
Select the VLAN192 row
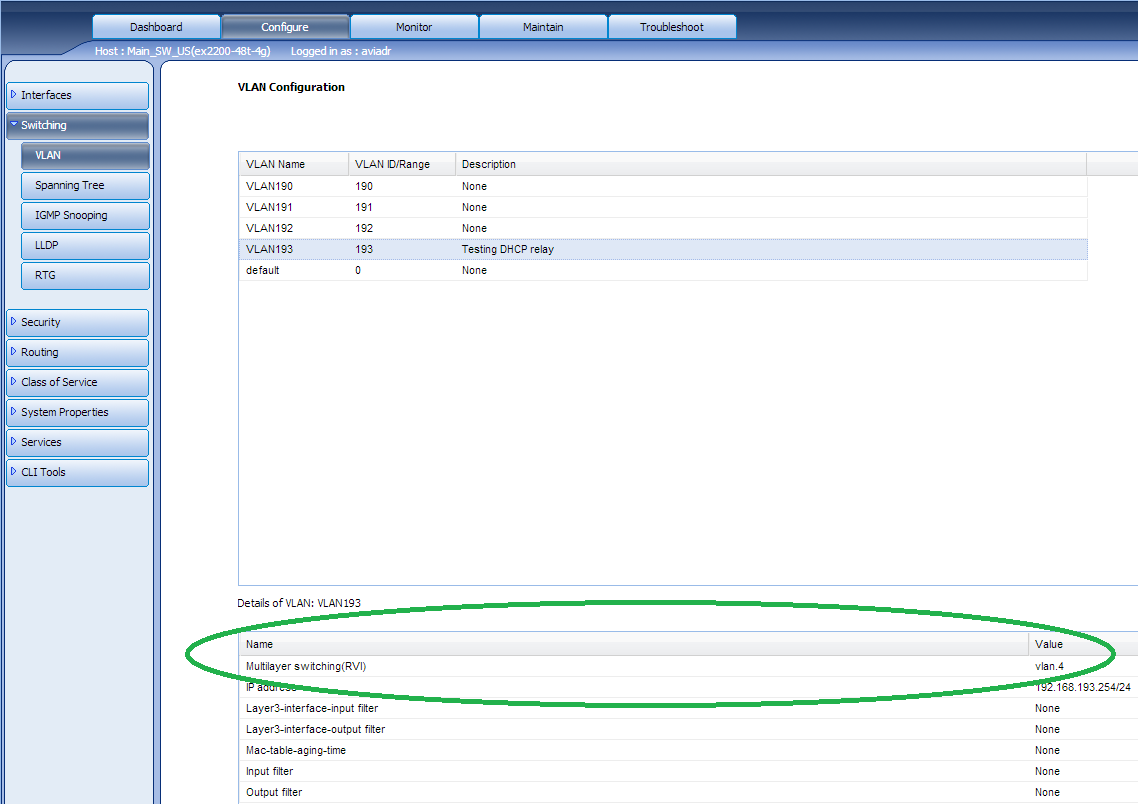point(663,229)
